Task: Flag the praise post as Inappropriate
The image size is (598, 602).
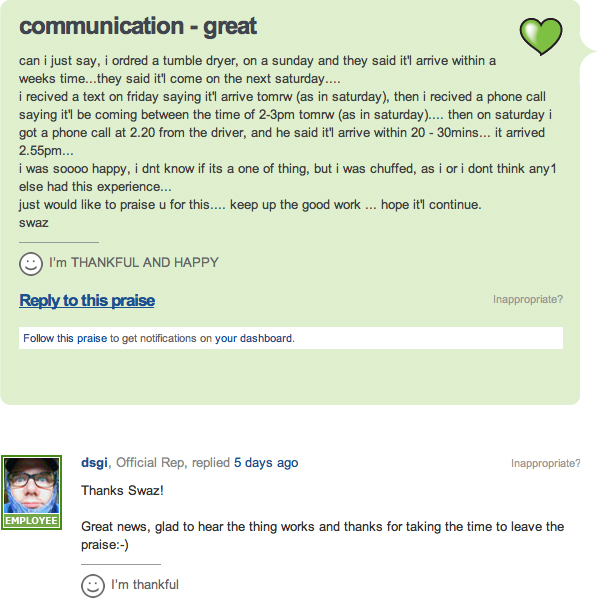Action: coord(528,299)
